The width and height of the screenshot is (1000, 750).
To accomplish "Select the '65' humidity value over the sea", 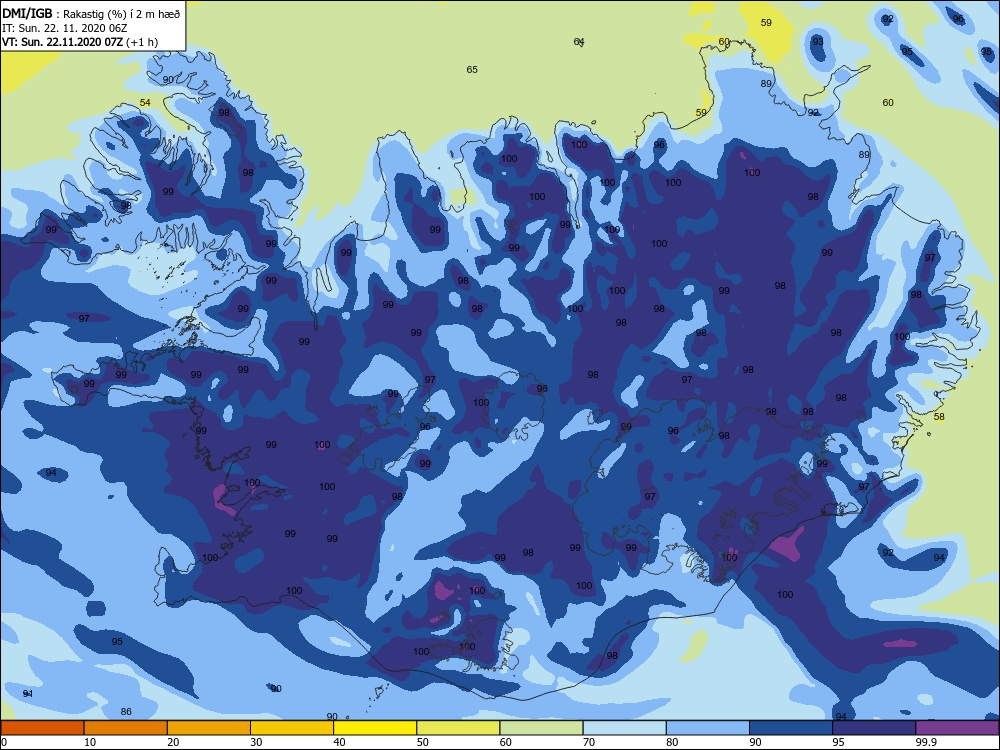I will (472, 70).
